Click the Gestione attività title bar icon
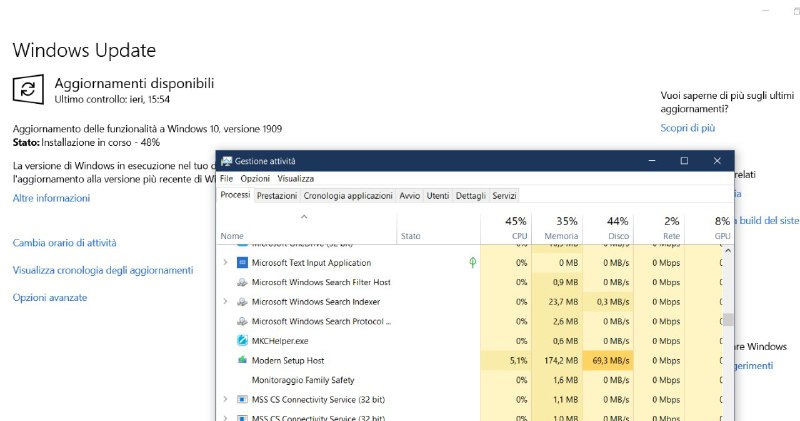Viewport: 800px width, 421px height. tap(226, 161)
